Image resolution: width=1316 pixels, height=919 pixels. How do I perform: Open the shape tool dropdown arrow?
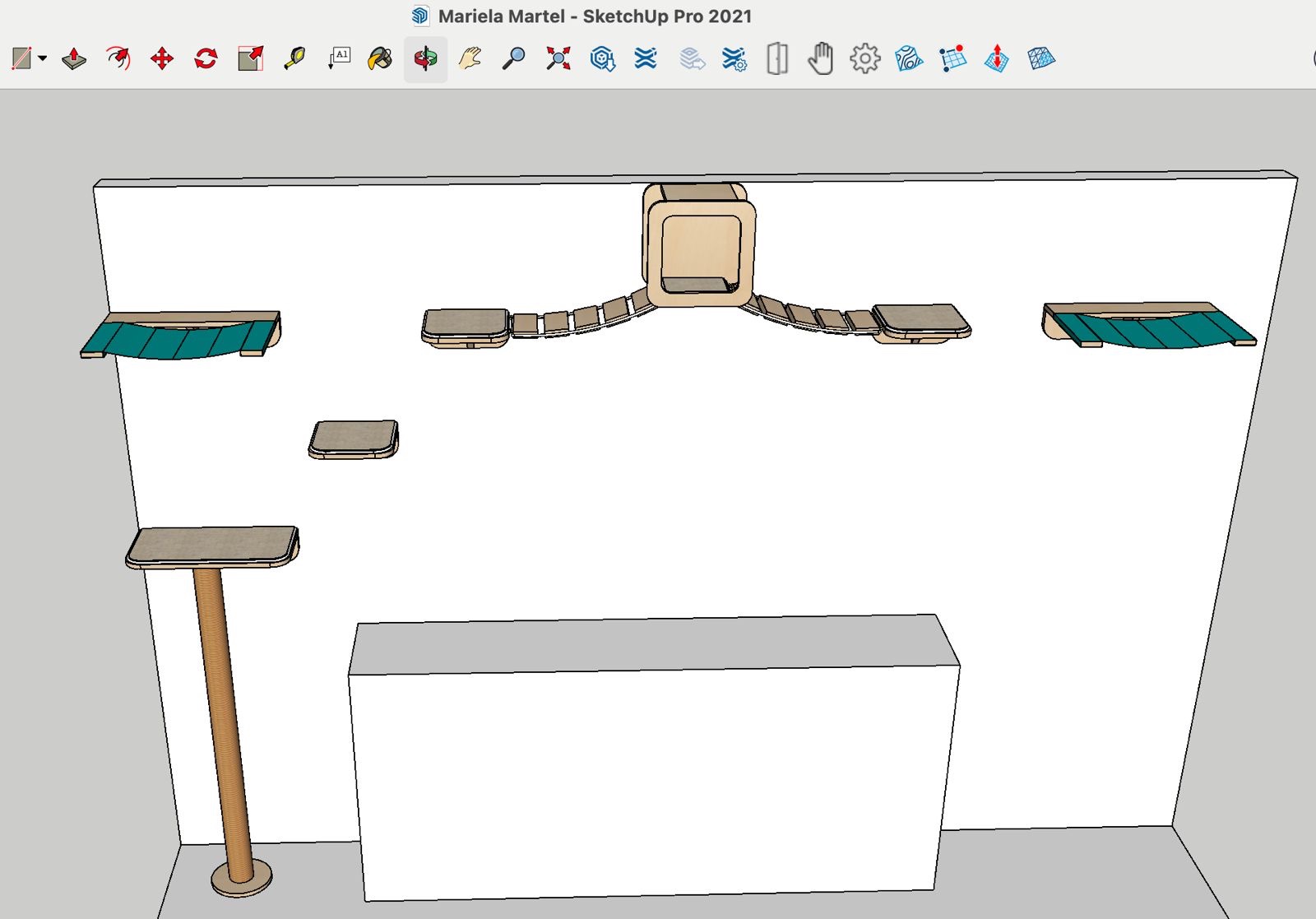pos(42,58)
